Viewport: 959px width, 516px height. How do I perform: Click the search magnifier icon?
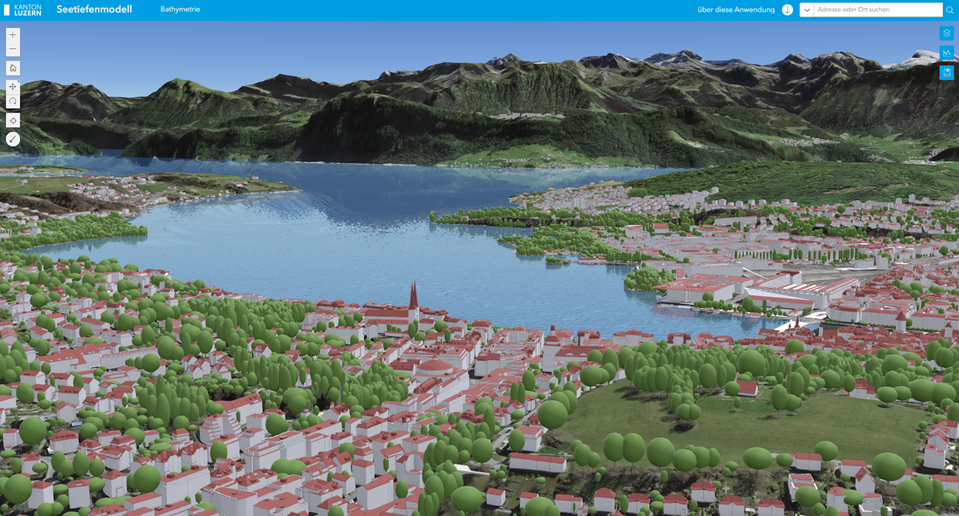coord(949,10)
